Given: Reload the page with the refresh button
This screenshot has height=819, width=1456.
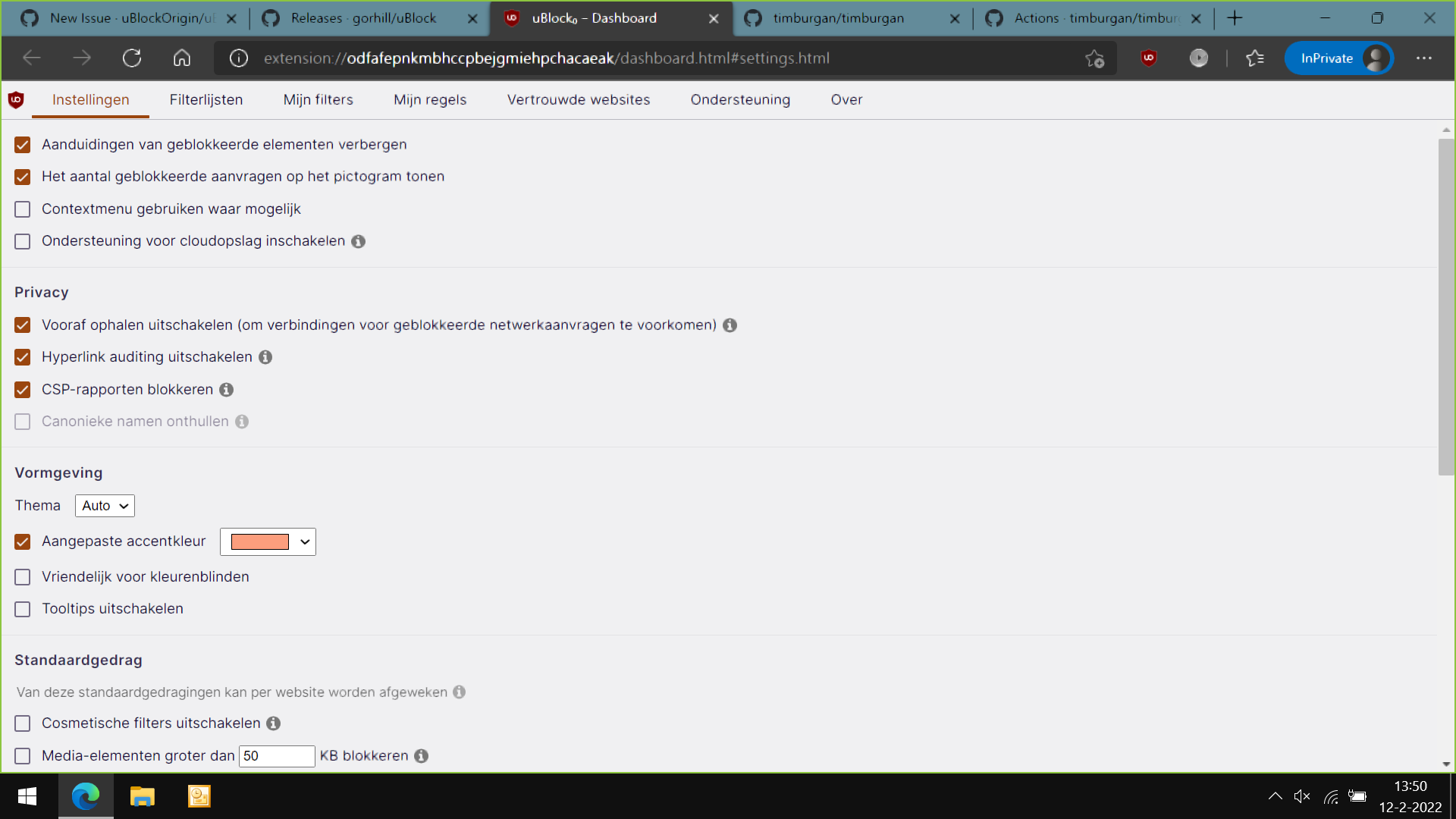Looking at the screenshot, I should 132,58.
